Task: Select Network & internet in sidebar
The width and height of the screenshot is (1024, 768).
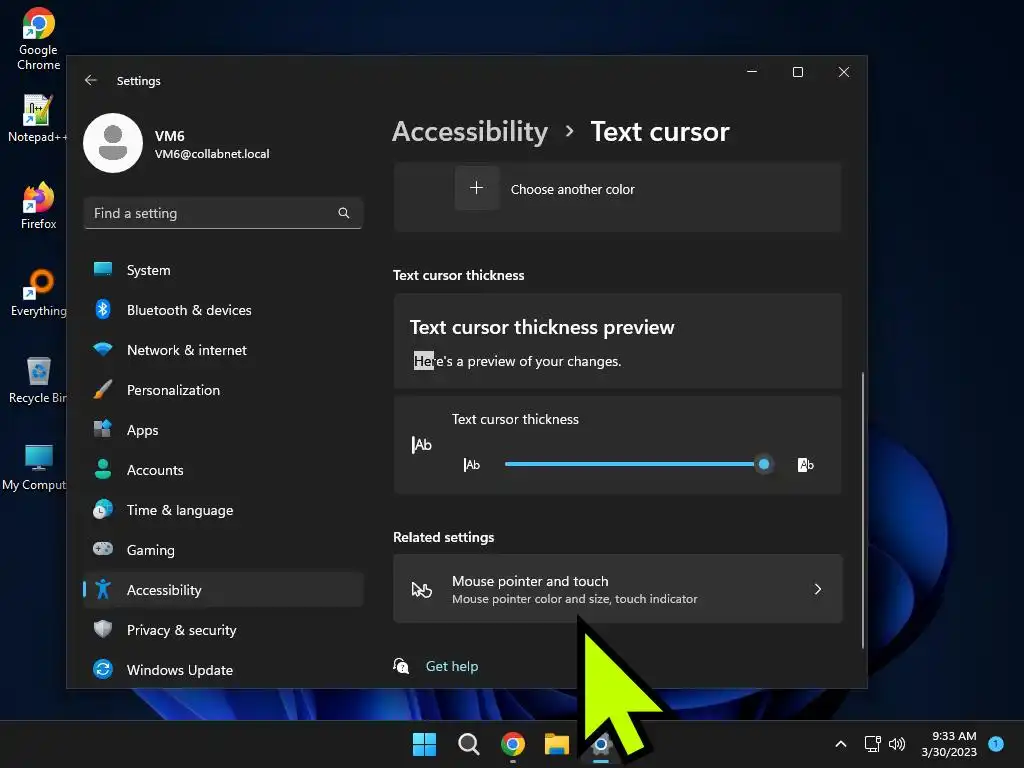Action: (223, 350)
